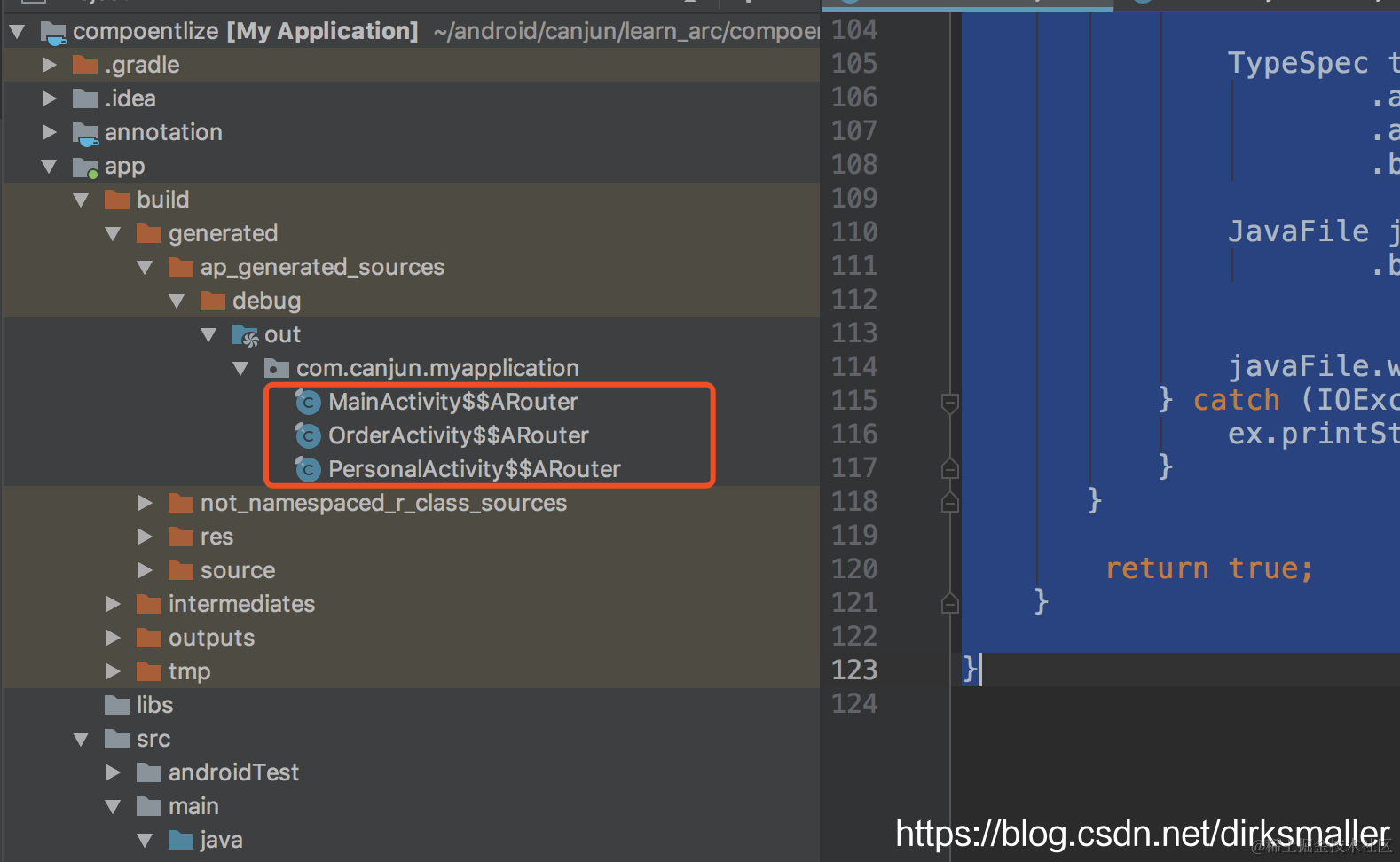The height and width of the screenshot is (862, 1400).
Task: Toggle code fold marker at line 115
Action: pyautogui.click(x=949, y=404)
